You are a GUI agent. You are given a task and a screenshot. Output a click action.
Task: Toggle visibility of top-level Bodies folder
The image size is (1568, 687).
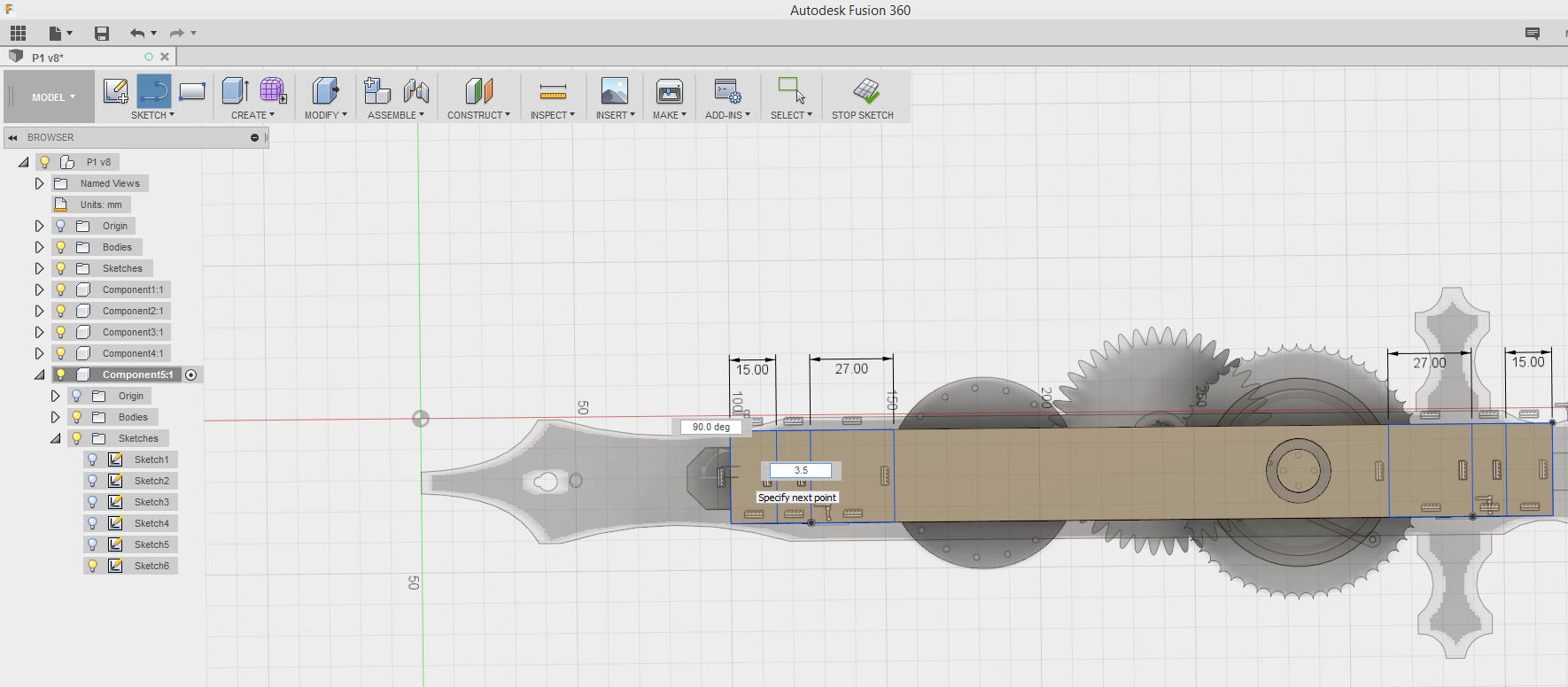coord(61,247)
